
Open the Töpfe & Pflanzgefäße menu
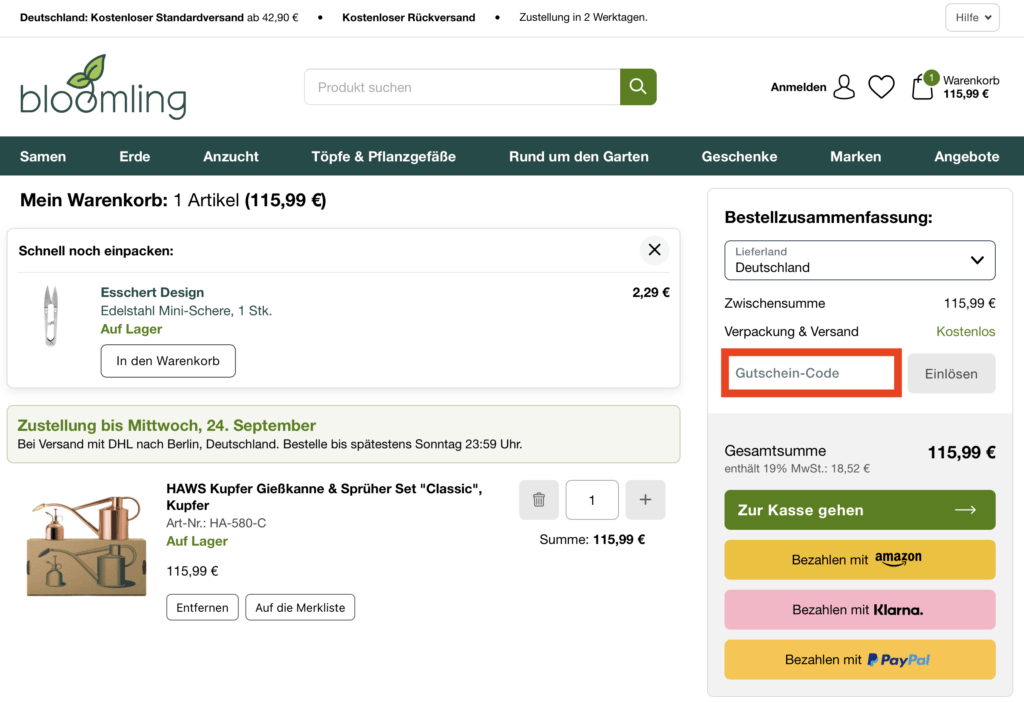tap(383, 156)
